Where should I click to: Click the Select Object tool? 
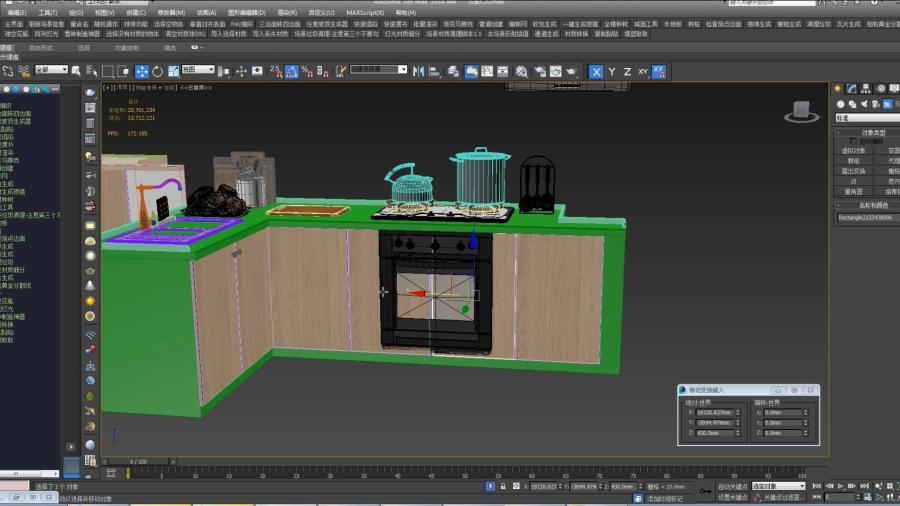coord(76,71)
